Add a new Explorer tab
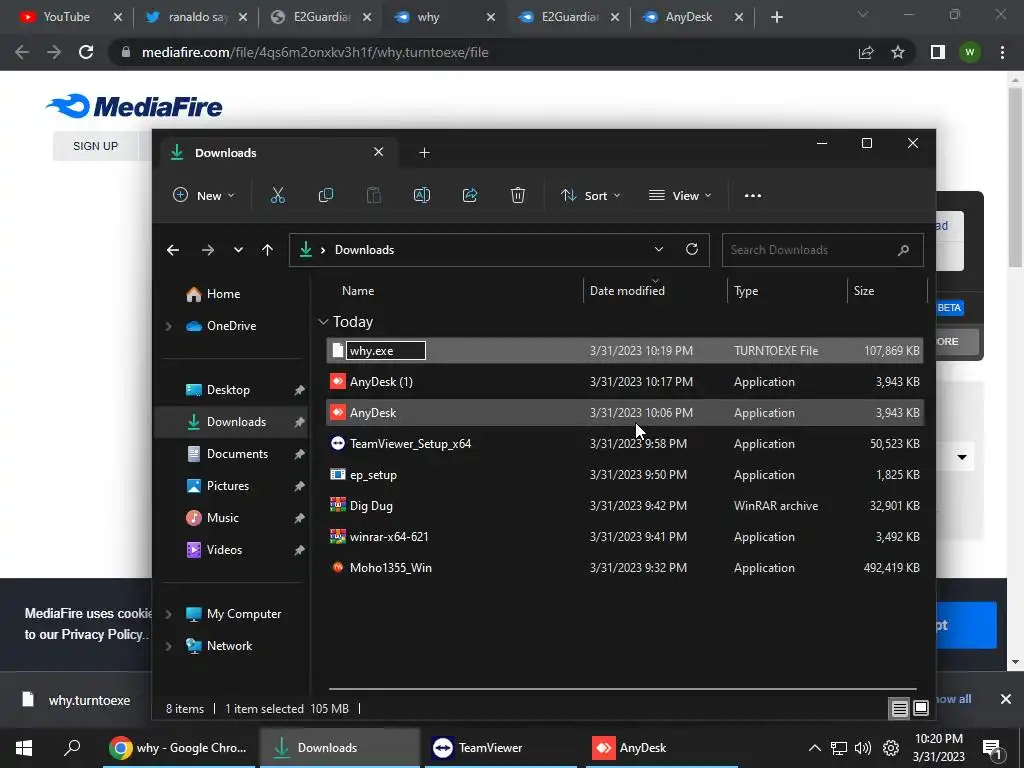 pyautogui.click(x=424, y=152)
